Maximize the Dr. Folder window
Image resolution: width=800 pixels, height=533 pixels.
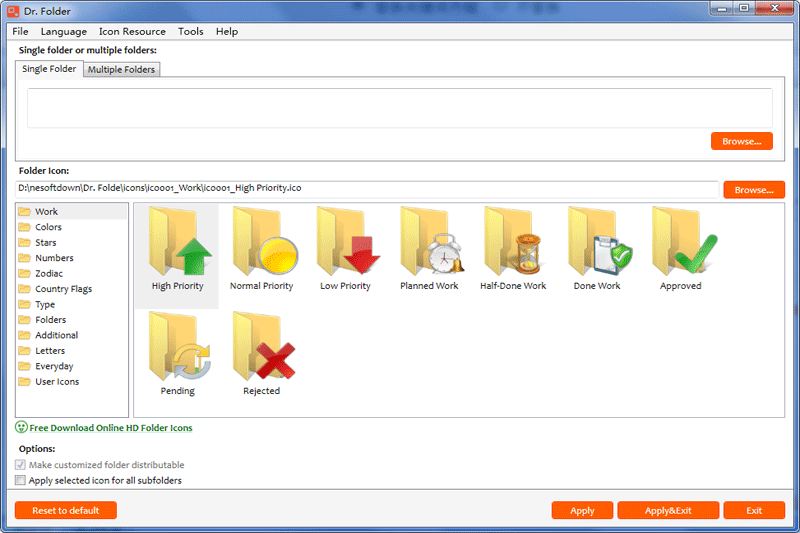pos(744,8)
